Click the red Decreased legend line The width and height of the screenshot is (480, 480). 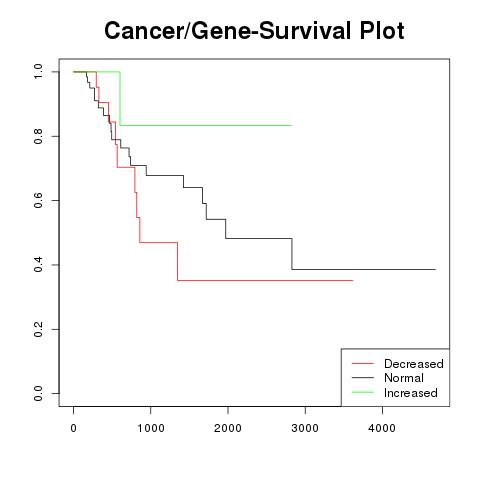(363, 363)
